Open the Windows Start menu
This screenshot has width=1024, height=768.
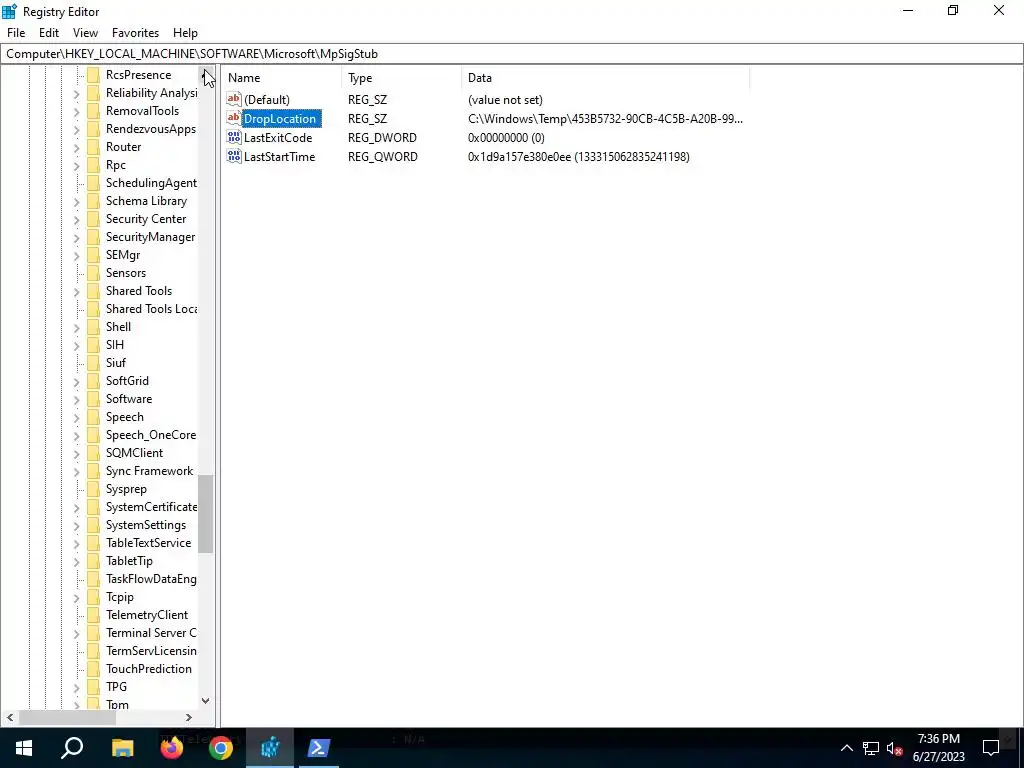pos(24,748)
